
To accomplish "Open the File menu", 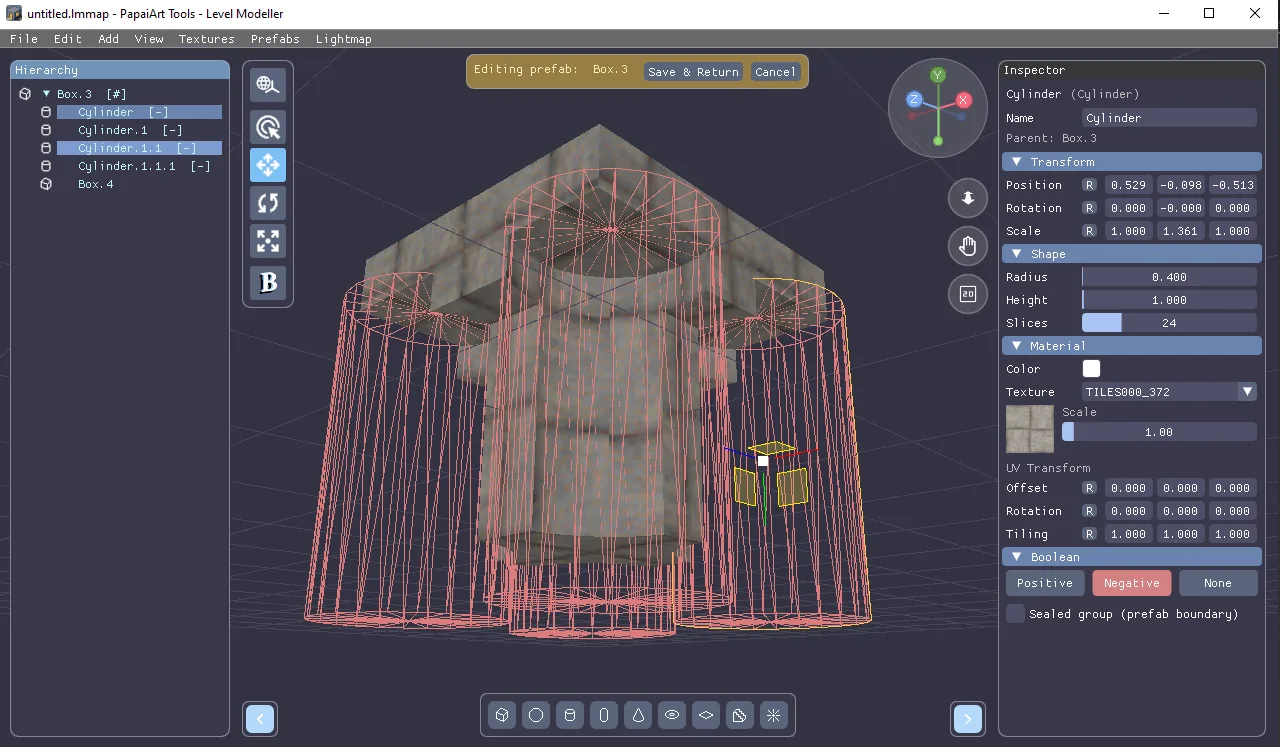I will (24, 39).
